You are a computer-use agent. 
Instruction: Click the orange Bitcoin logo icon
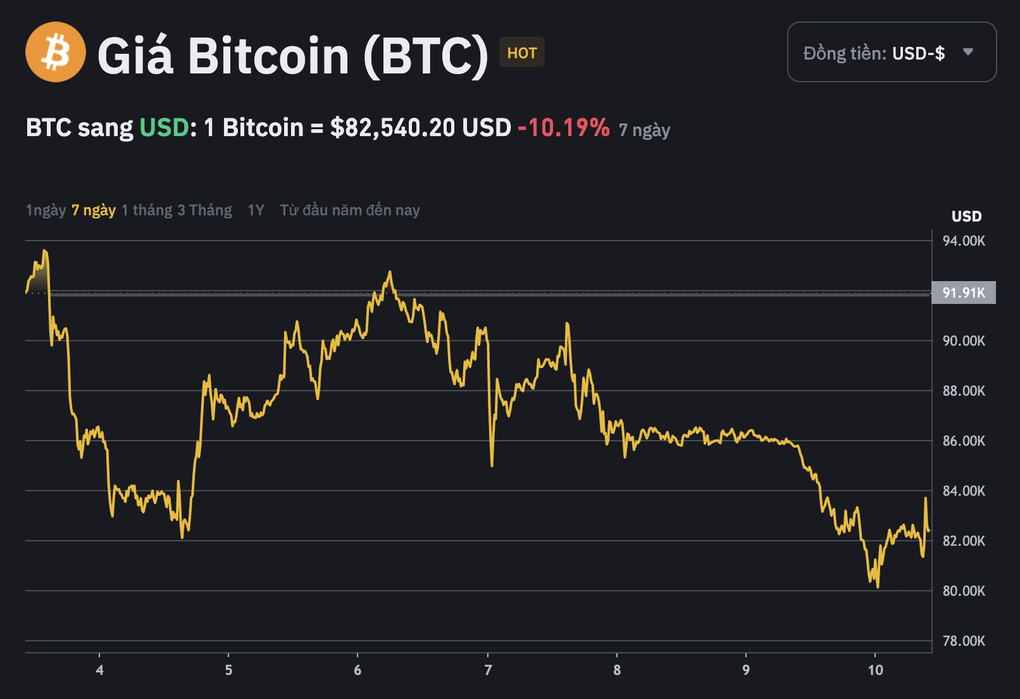tap(56, 52)
